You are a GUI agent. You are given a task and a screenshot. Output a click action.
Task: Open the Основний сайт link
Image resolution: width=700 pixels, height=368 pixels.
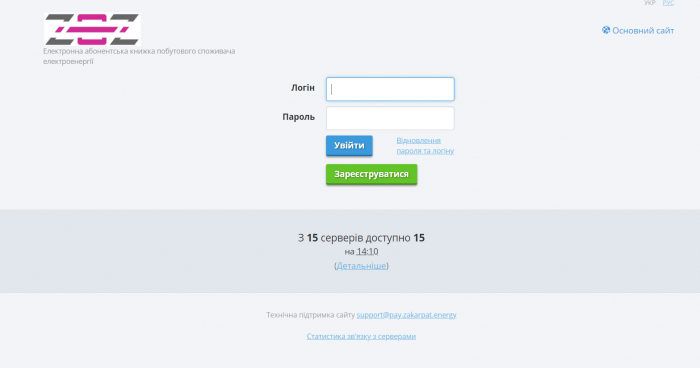point(643,30)
